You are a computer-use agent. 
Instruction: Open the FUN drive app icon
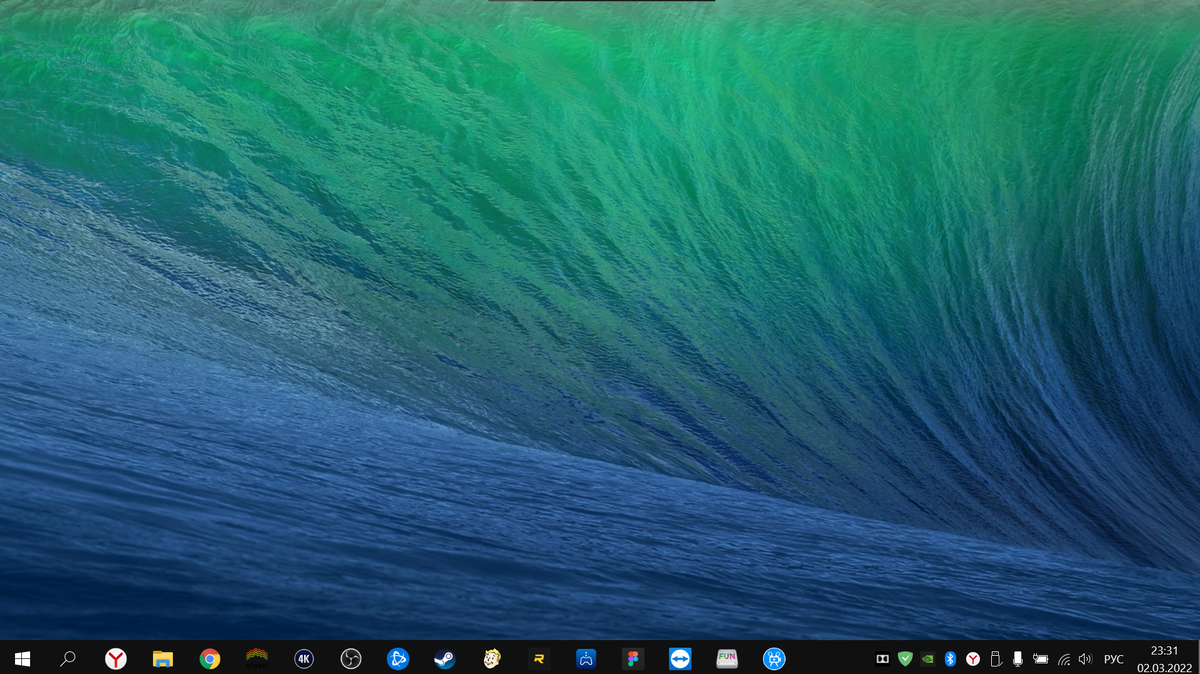pos(727,659)
